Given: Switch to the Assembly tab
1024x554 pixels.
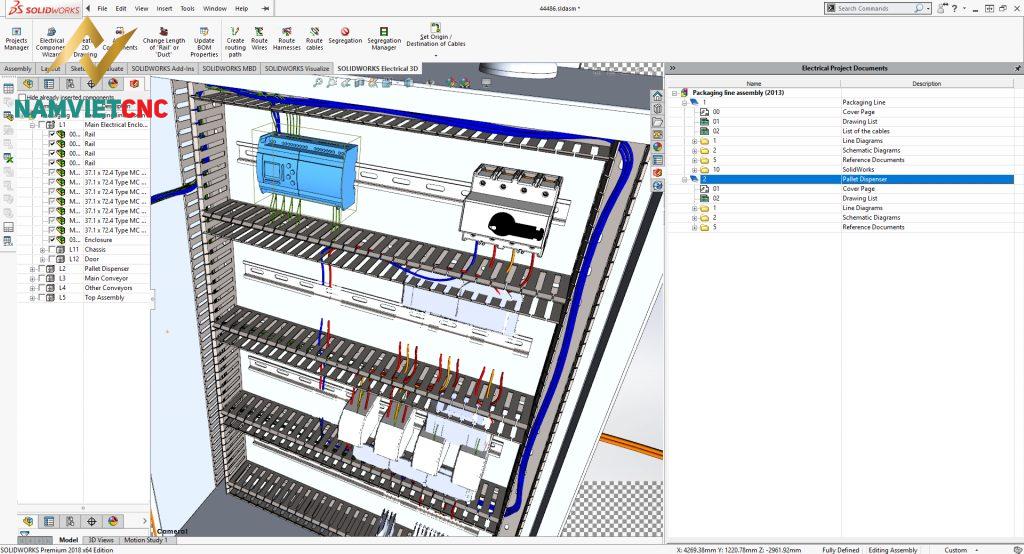Looking at the screenshot, I should (18, 69).
